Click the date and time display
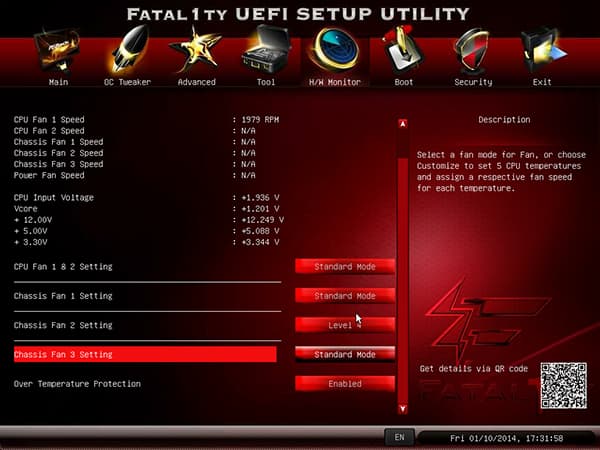The height and width of the screenshot is (450, 600). [x=506, y=438]
